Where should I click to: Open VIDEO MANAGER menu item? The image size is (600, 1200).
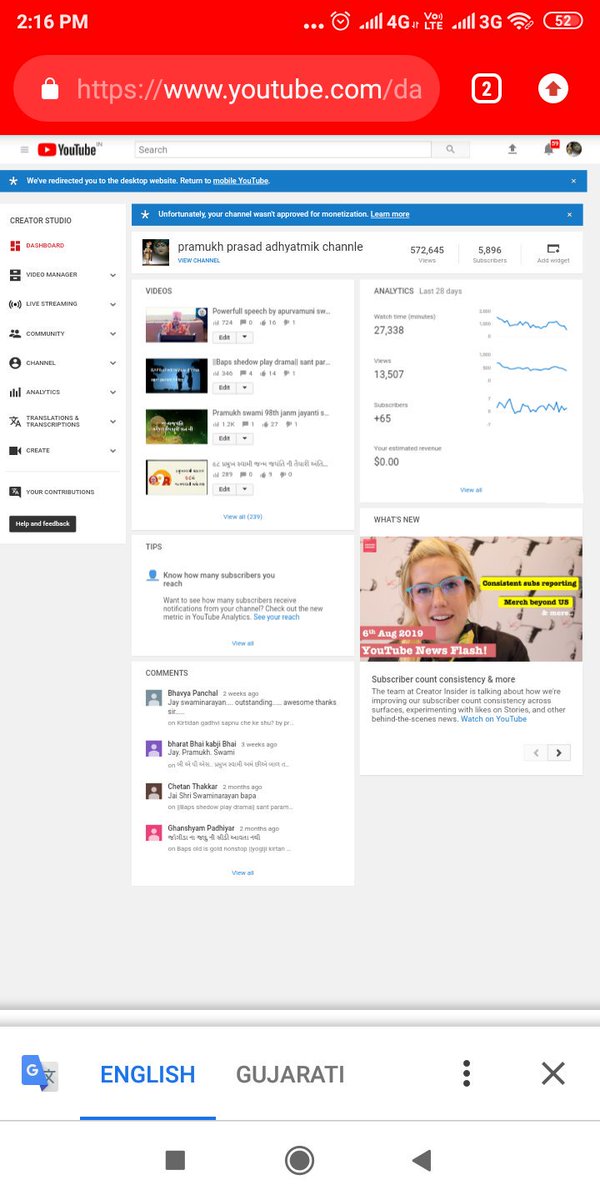[x=51, y=275]
